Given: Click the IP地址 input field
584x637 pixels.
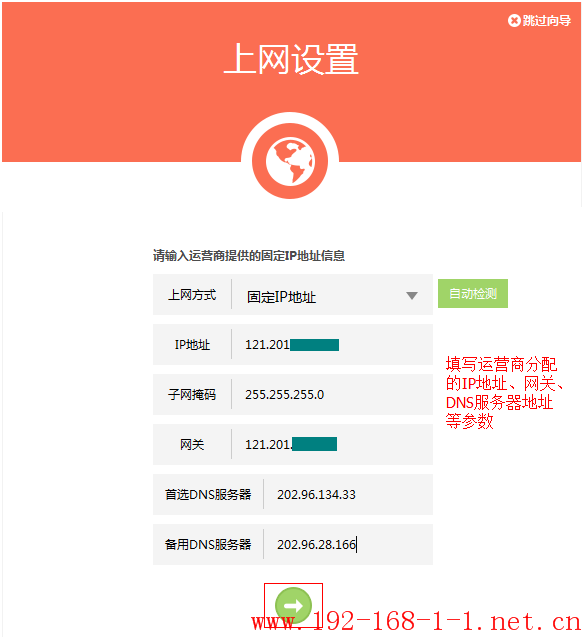Looking at the screenshot, I should [x=332, y=344].
